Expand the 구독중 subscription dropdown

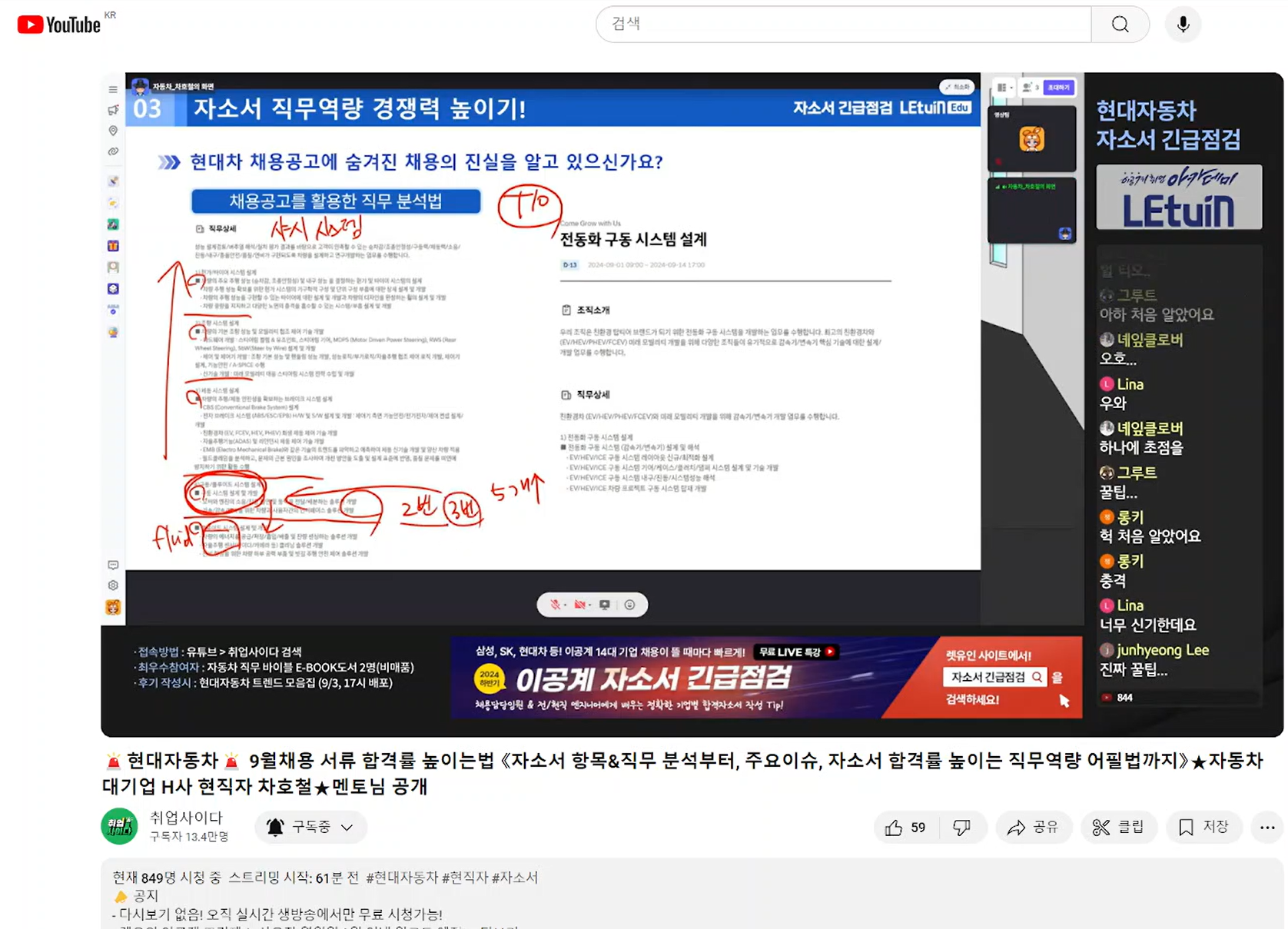pyautogui.click(x=310, y=827)
